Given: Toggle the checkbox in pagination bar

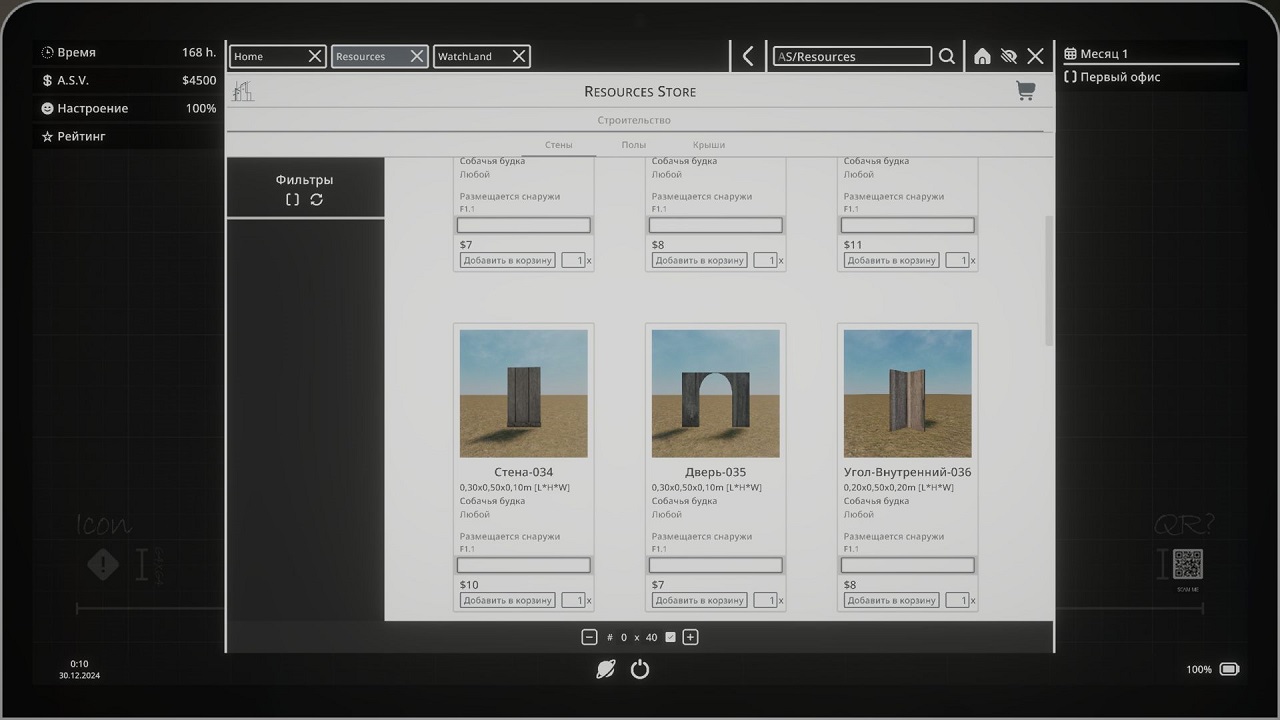Looking at the screenshot, I should click(x=670, y=637).
